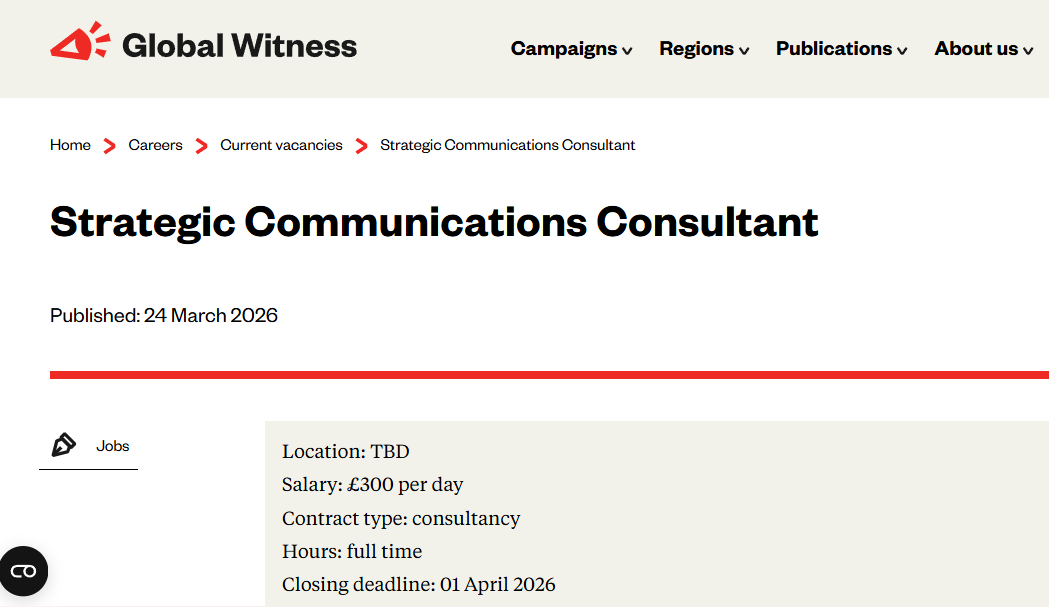Click Strategic Communications Consultant breadcrumb text
The width and height of the screenshot is (1049, 607).
pos(507,145)
